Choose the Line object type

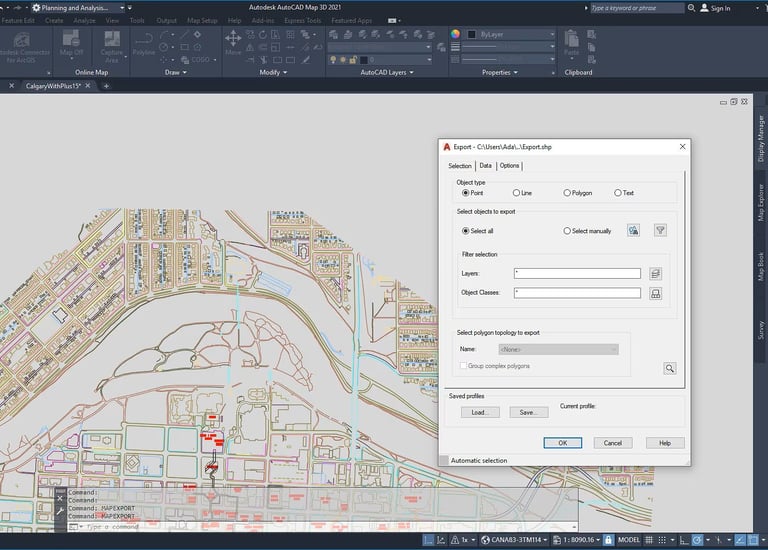point(516,193)
